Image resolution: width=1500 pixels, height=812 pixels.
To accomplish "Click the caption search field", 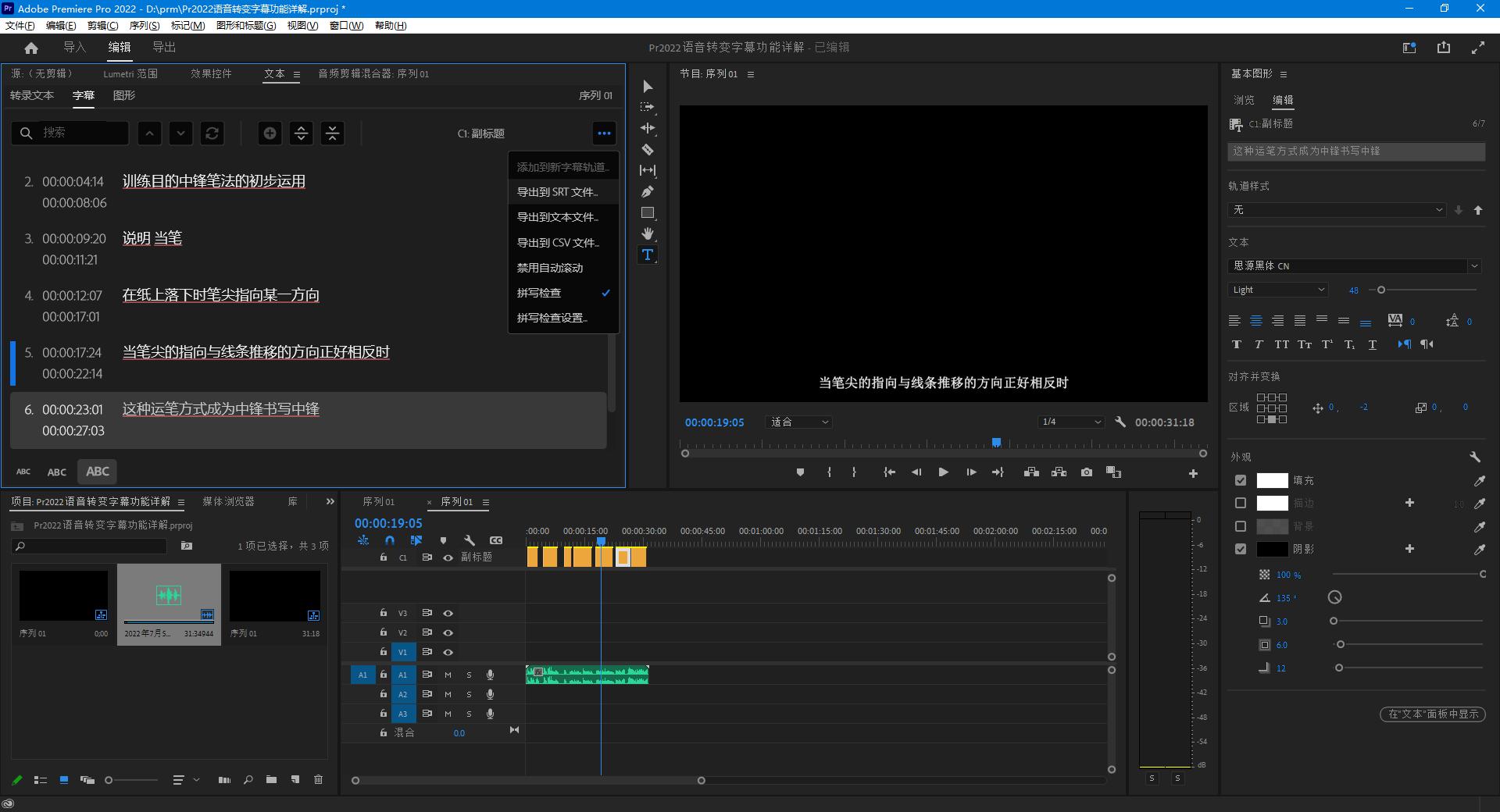I will 70,133.
